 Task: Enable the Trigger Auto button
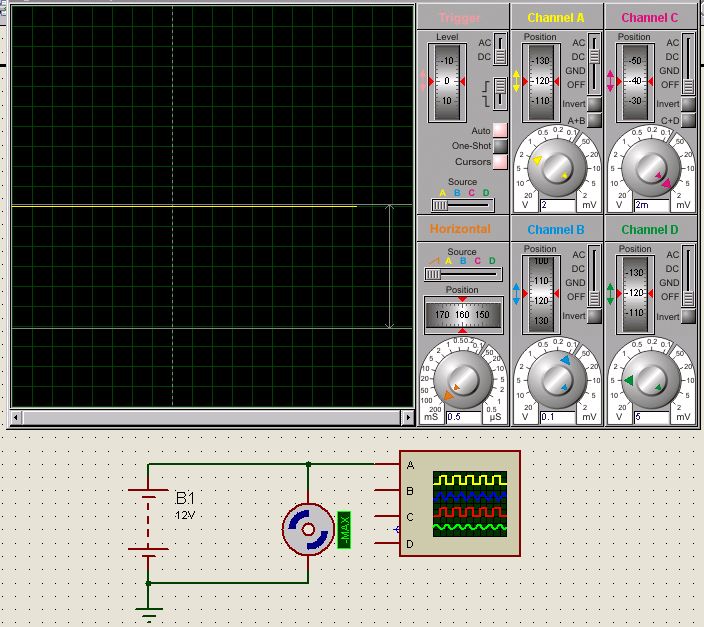(x=500, y=130)
